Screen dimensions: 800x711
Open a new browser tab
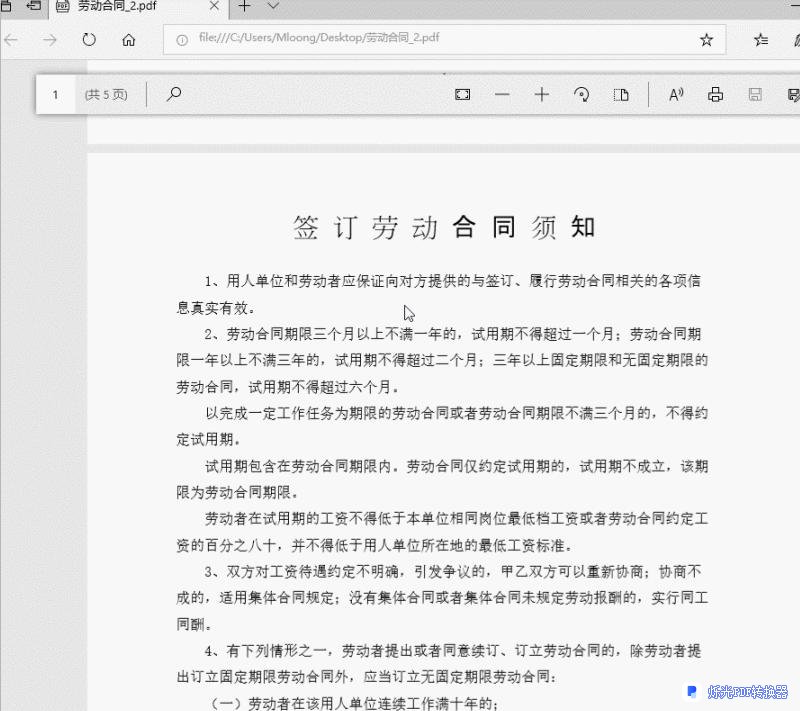tap(244, 6)
